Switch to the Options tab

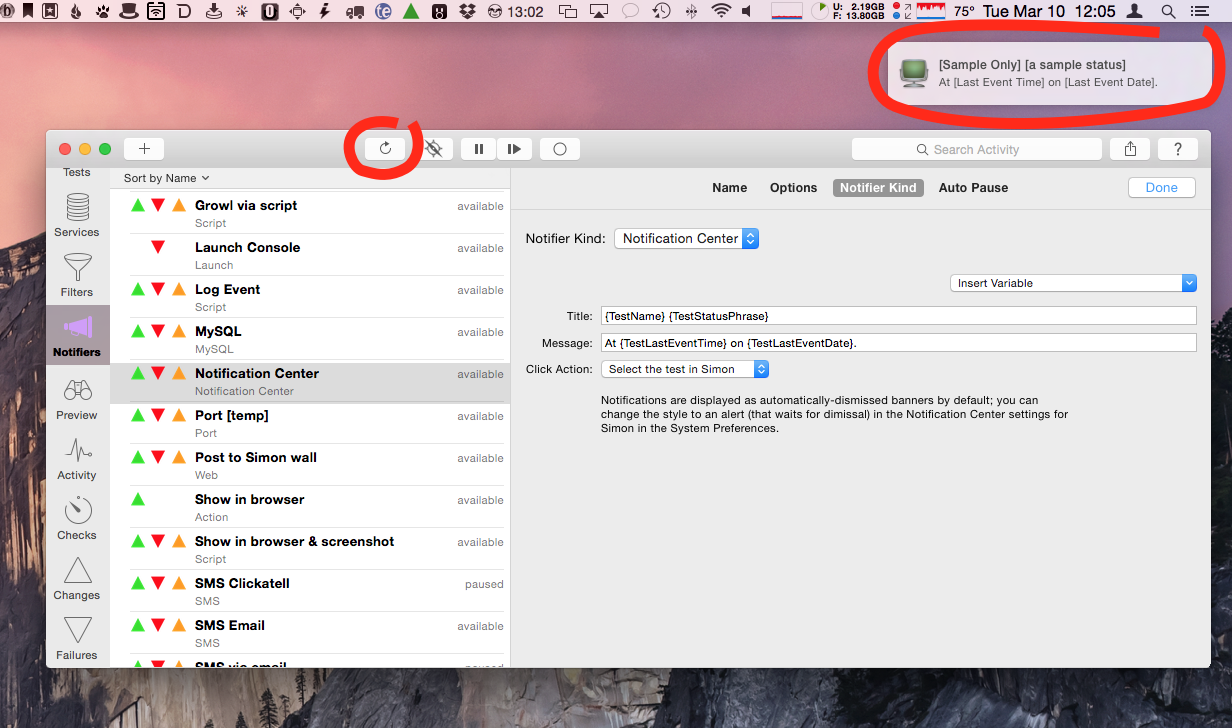pos(793,187)
